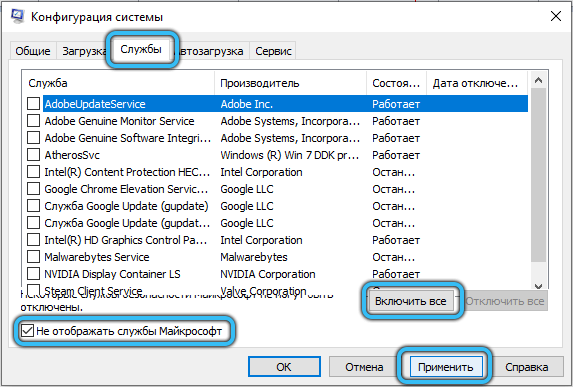The width and height of the screenshot is (573, 387).
Task: Click Работает status of AtherosSvc row
Action: tap(396, 155)
